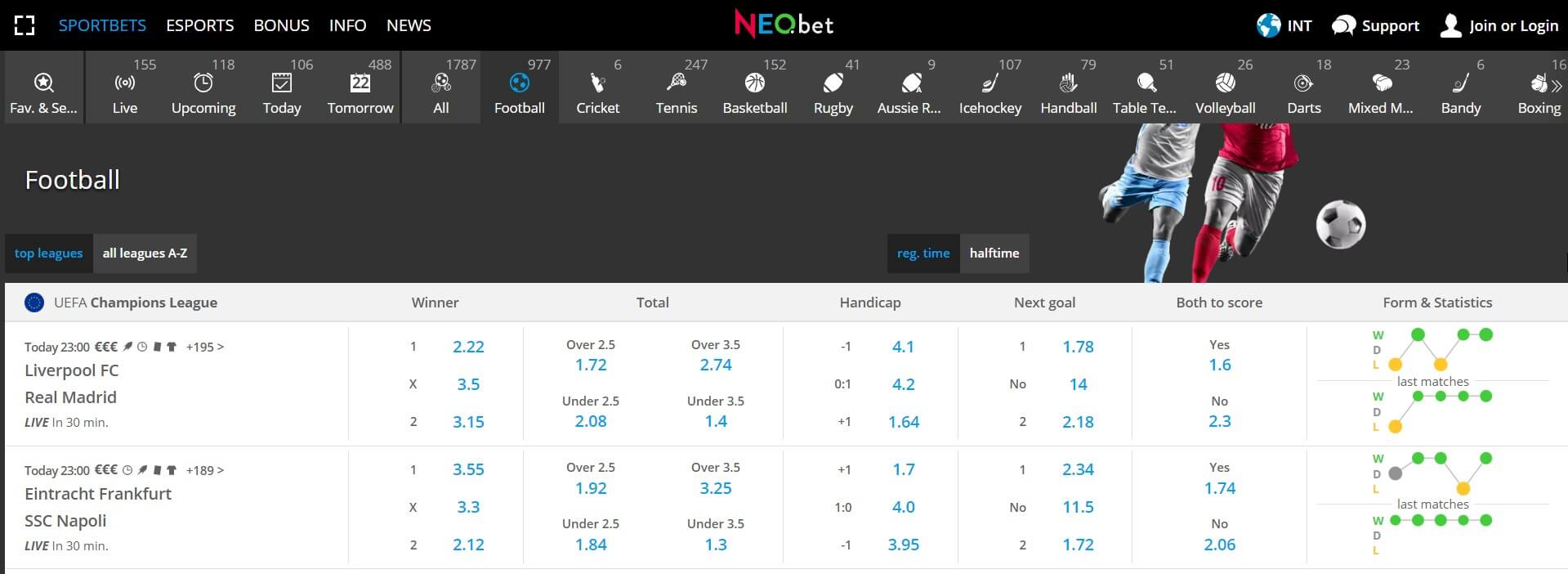Bet SSC Napoli to win at 2.12
The width and height of the screenshot is (1568, 574).
(468, 545)
